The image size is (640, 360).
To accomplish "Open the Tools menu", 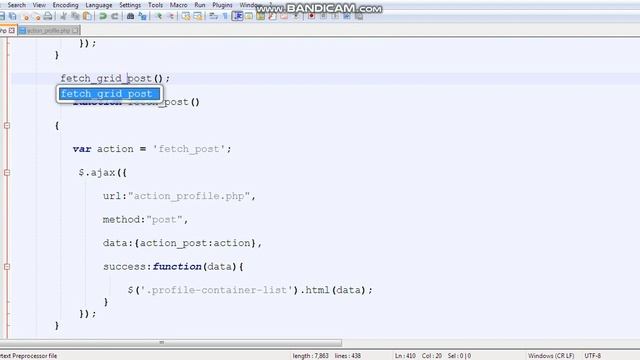I will (x=156, y=5).
